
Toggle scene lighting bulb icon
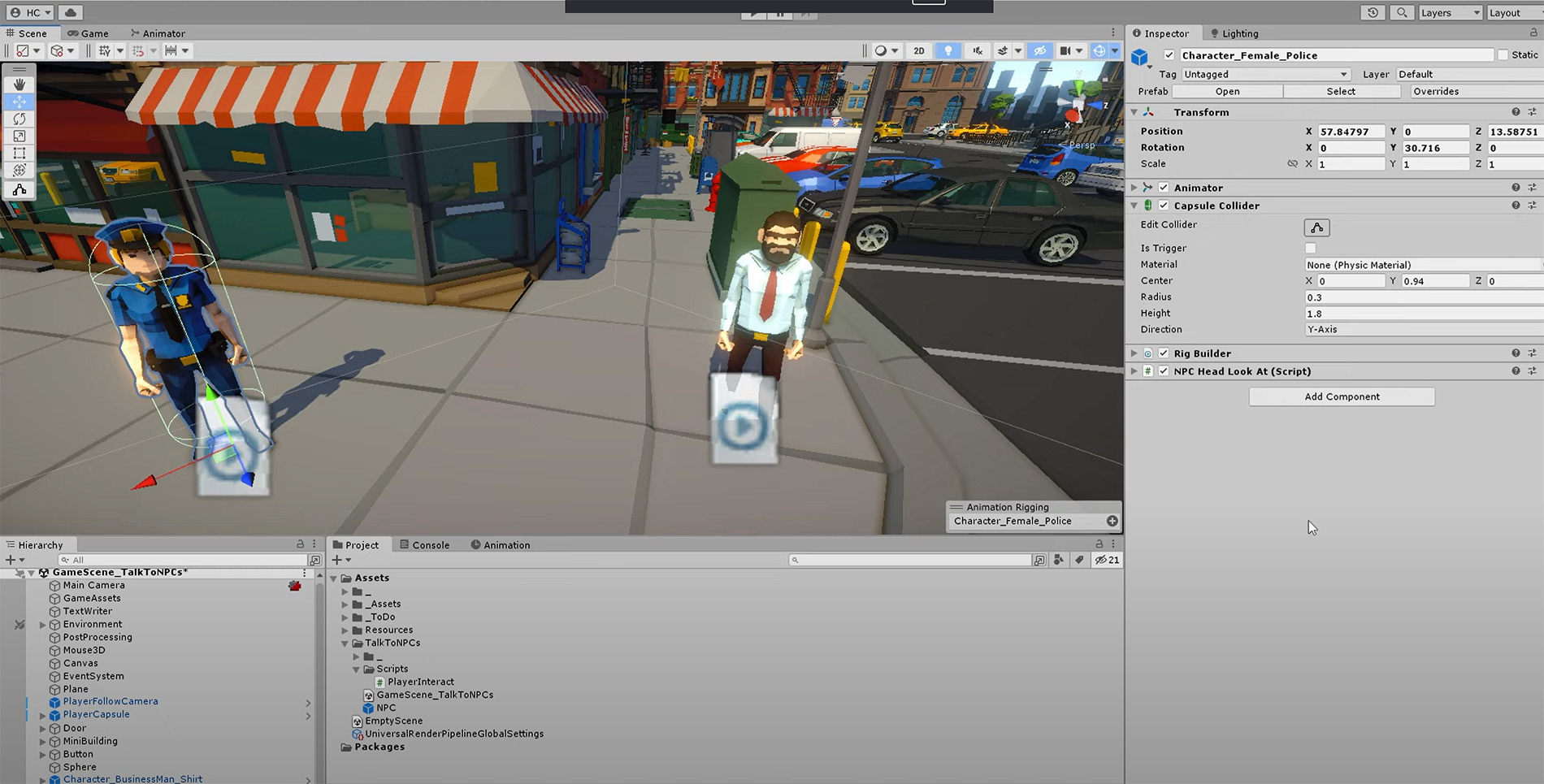click(948, 50)
